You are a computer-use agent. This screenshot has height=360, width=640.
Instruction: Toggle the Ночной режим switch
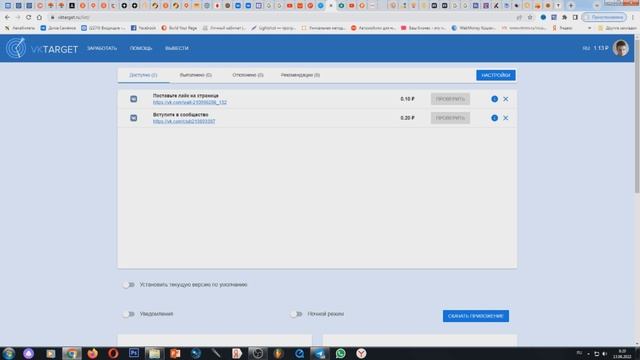(296, 314)
